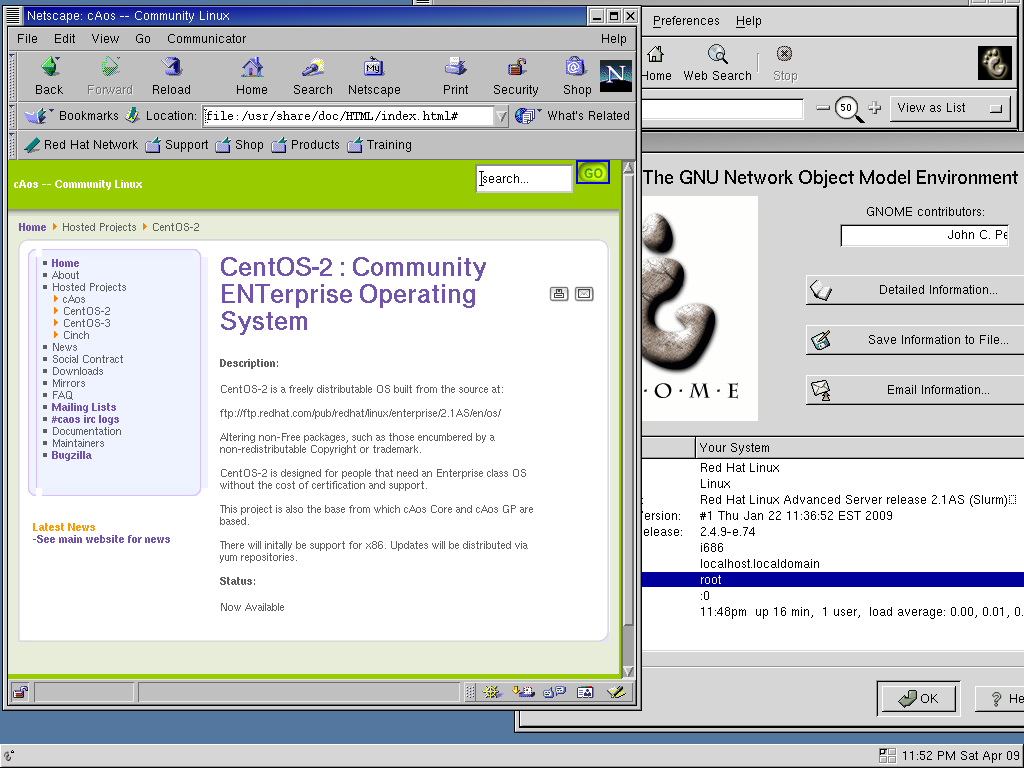Open My Netscape toolbar icon
The width and height of the screenshot is (1024, 768).
click(x=374, y=76)
